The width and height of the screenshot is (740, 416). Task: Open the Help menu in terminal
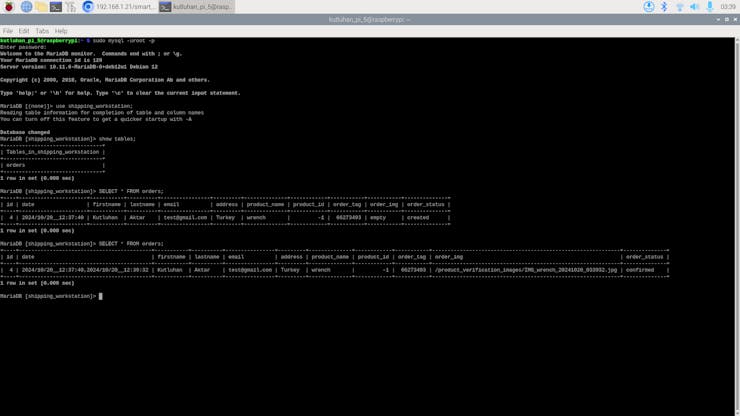click(61, 31)
